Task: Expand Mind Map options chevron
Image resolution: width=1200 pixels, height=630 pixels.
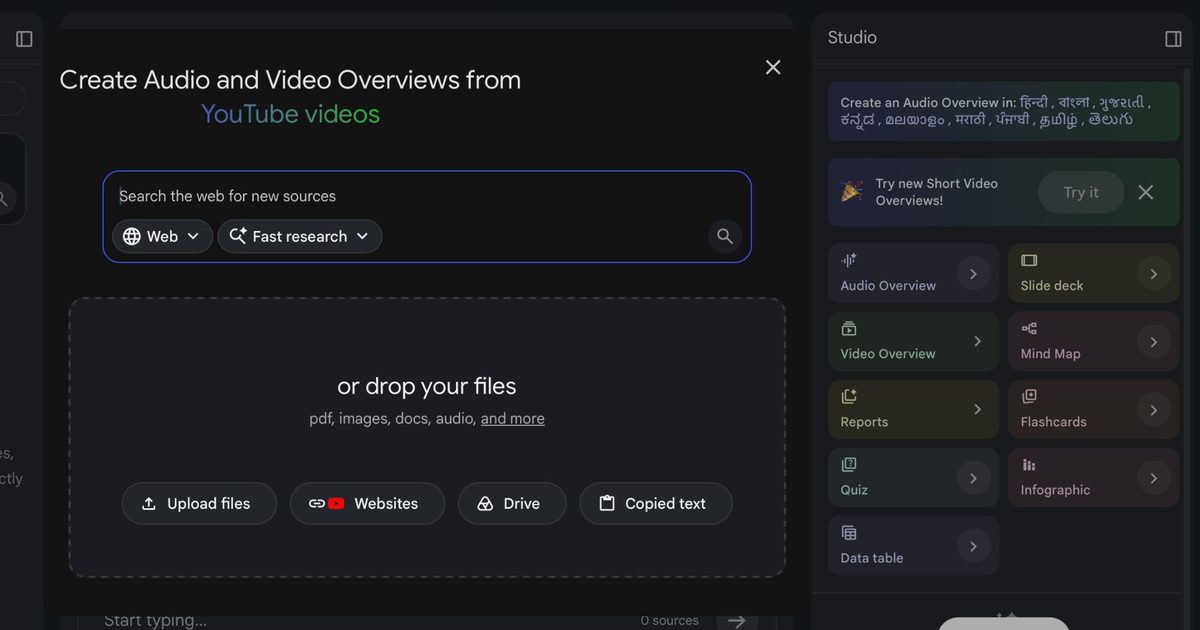Action: (x=1153, y=341)
